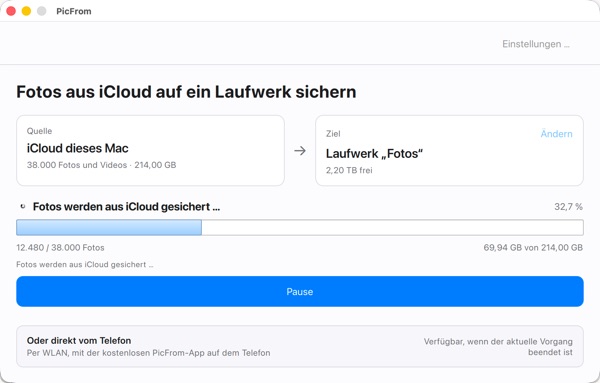600x383 pixels.
Task: Click the arrow between source and destination
Action: 300,151
